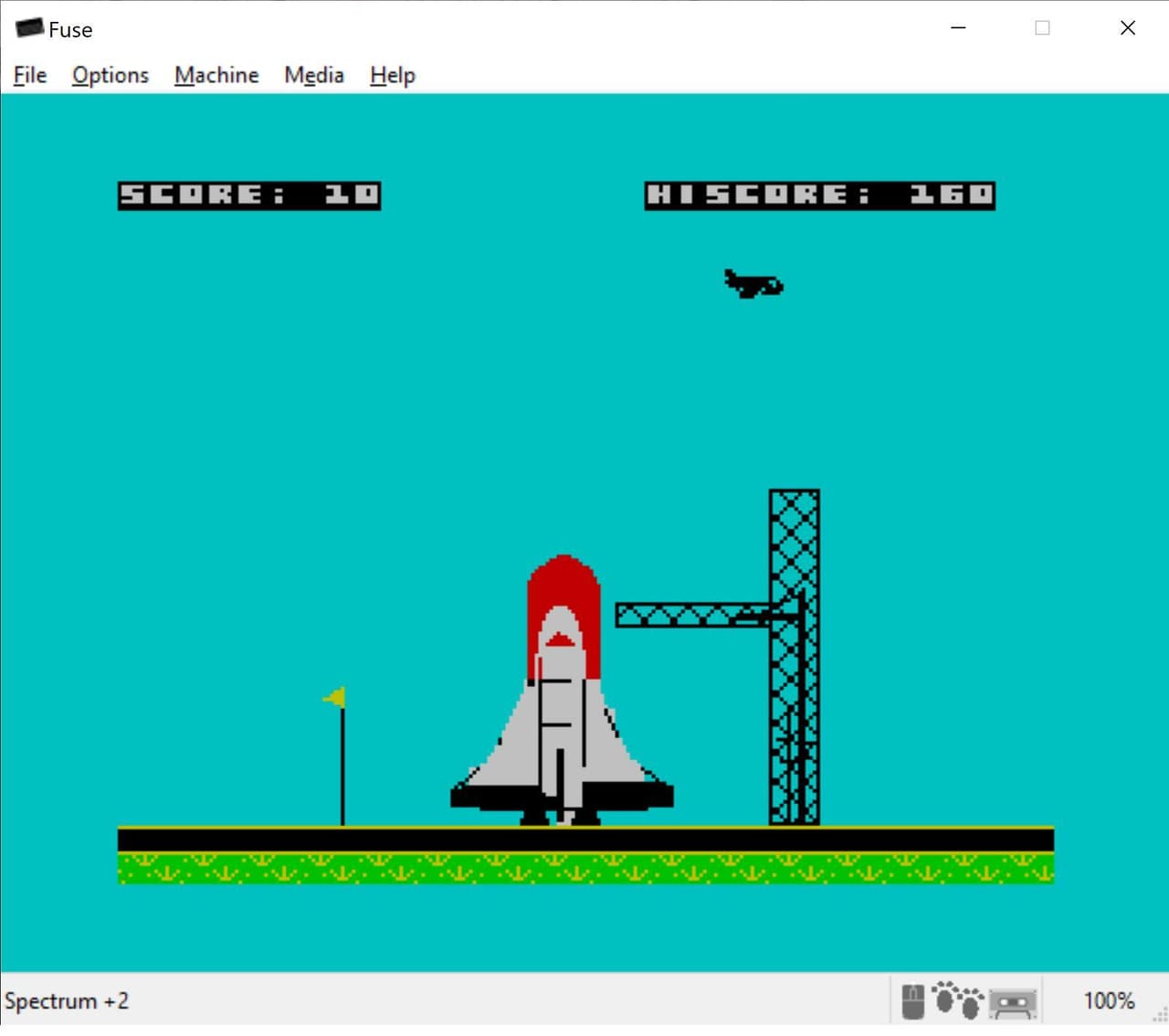
Task: Open the Machine menu
Action: (216, 75)
